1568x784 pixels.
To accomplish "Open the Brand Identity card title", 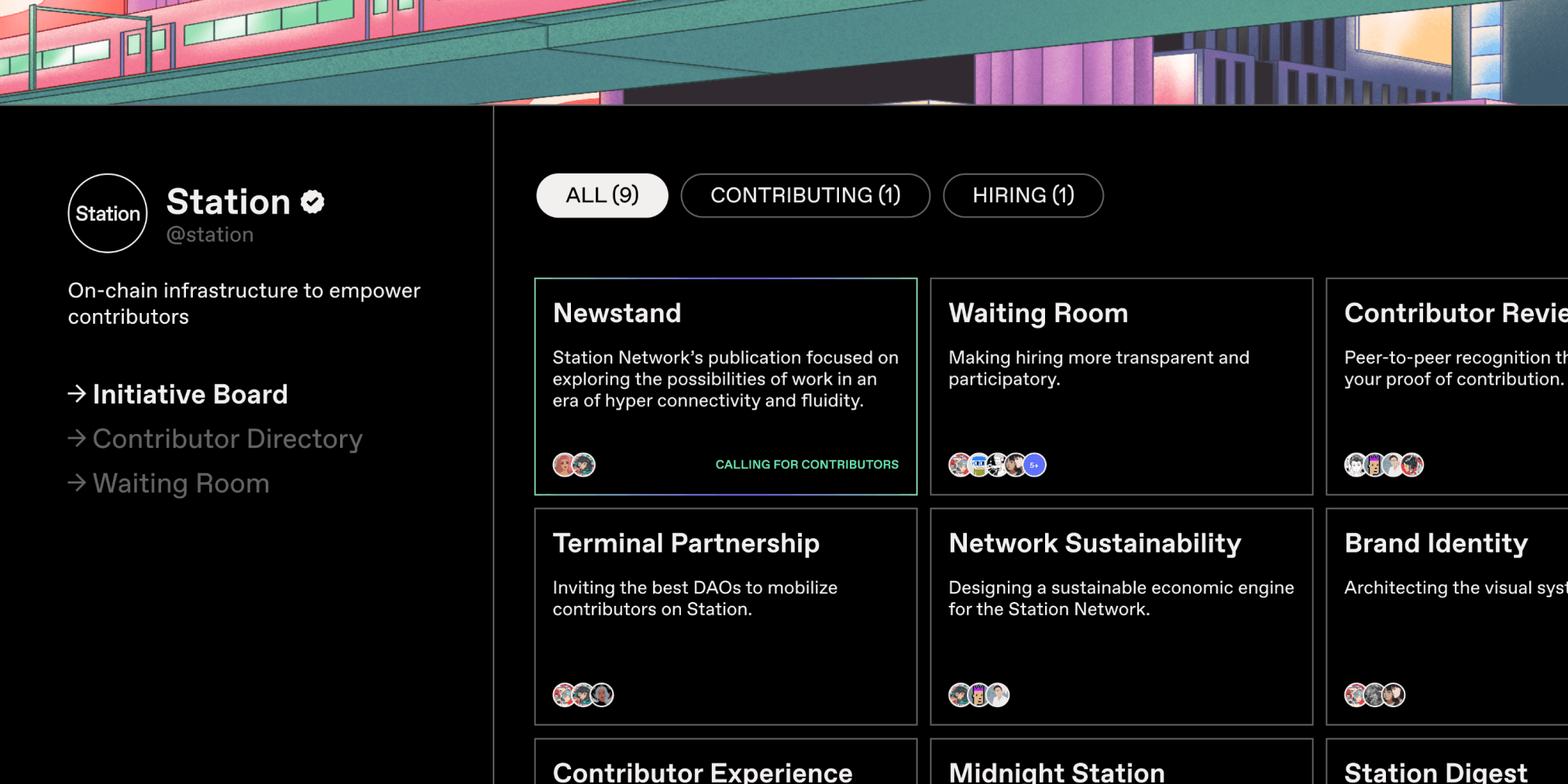I will point(1436,543).
